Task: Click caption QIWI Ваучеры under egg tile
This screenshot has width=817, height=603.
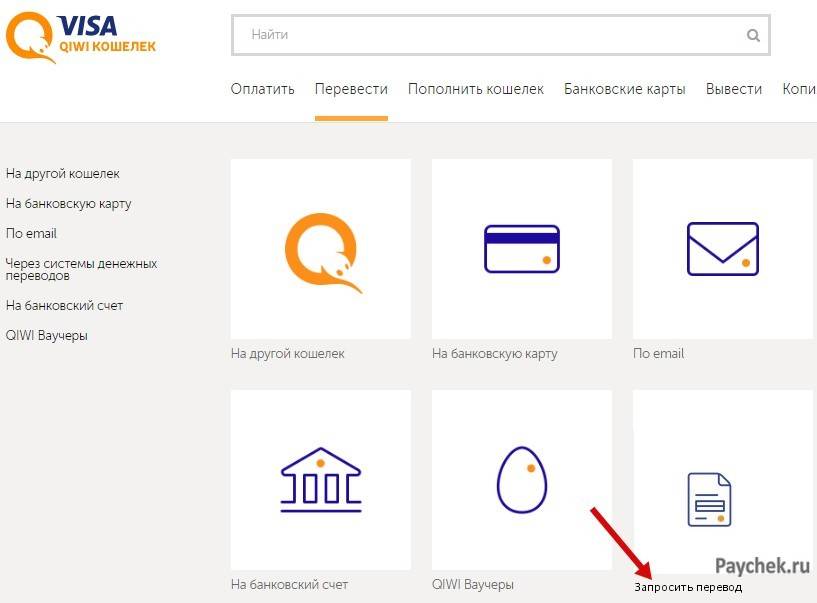Action: click(x=473, y=585)
